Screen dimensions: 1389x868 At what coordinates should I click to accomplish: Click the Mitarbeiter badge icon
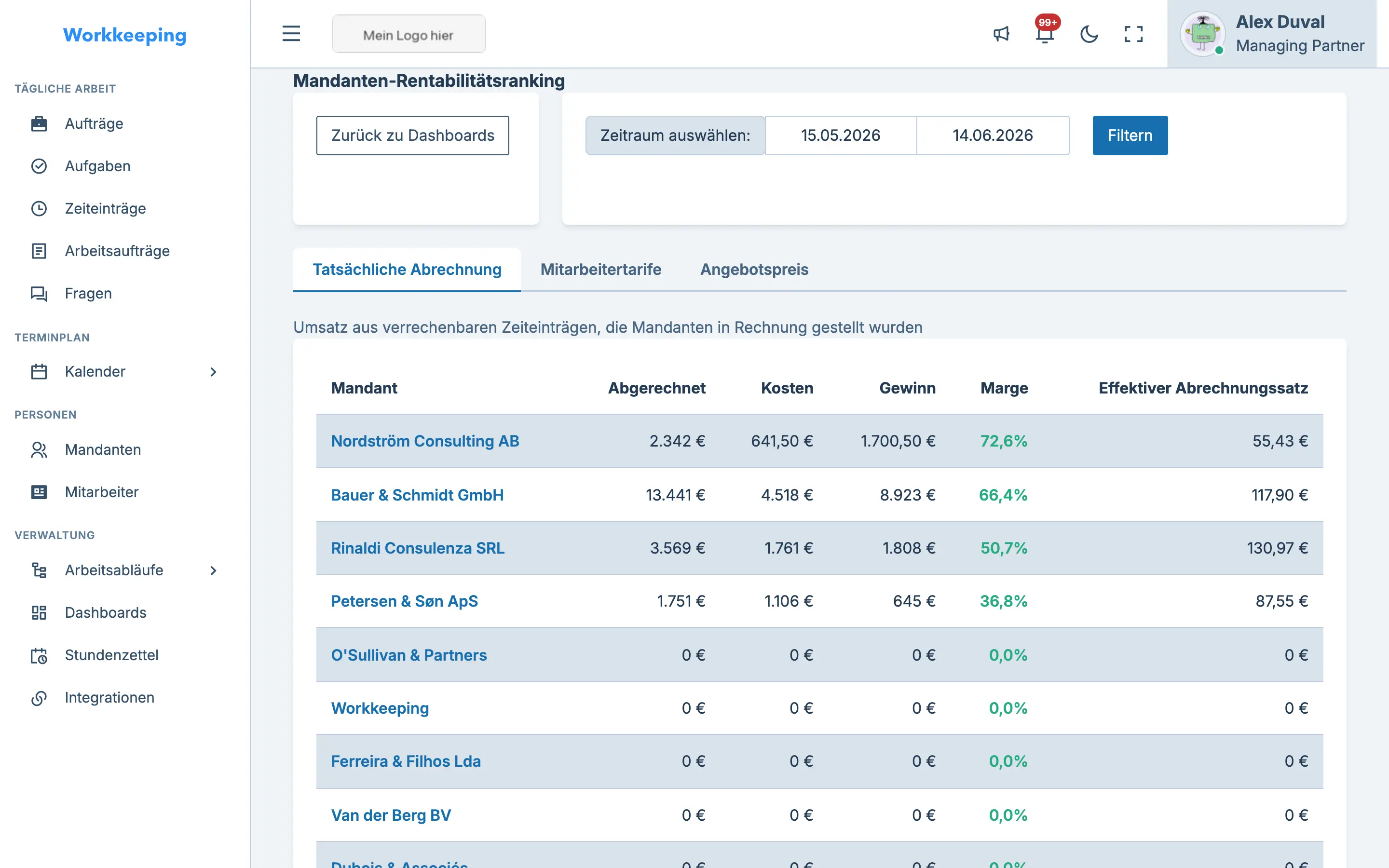click(x=39, y=492)
